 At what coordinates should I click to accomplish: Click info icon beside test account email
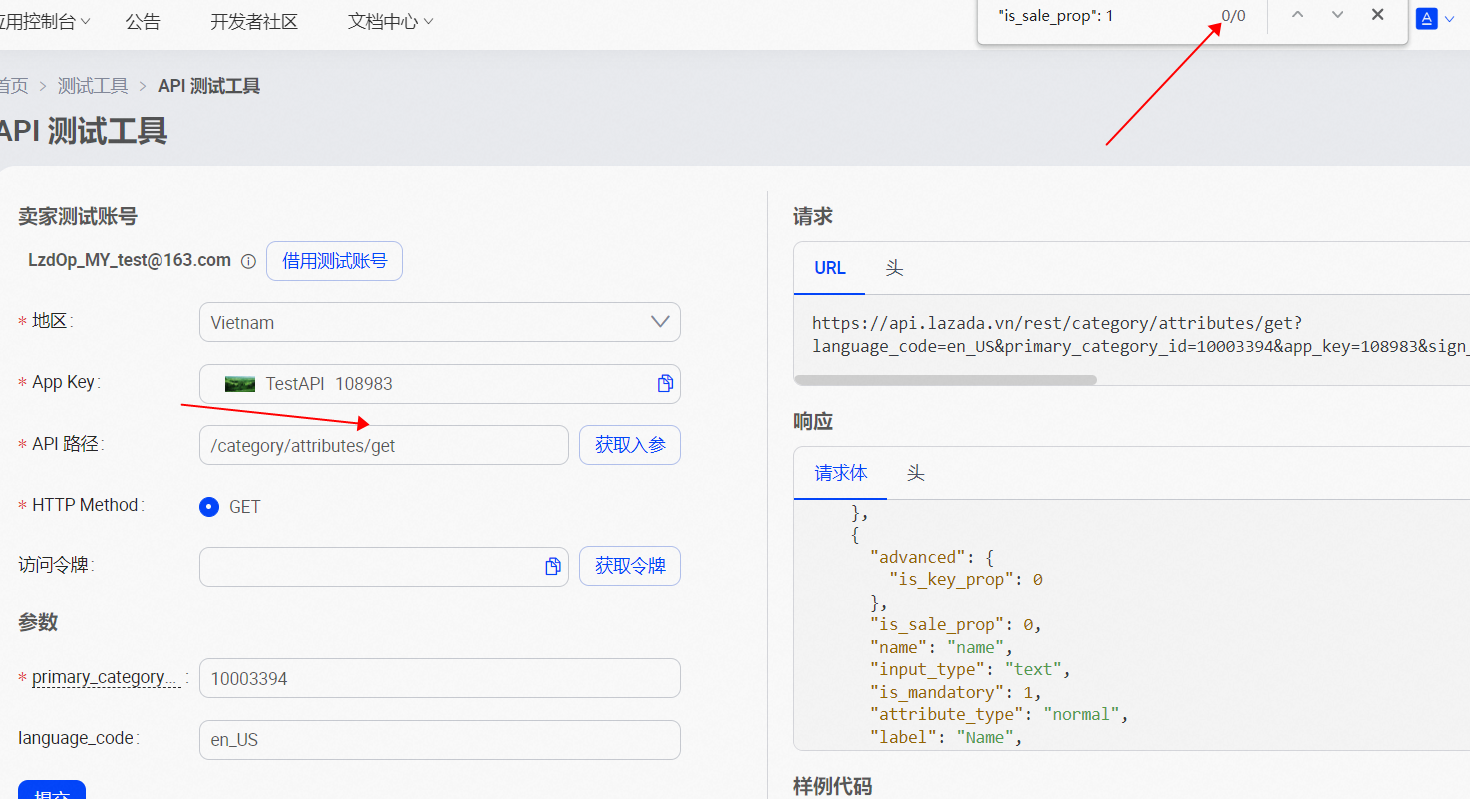(248, 261)
